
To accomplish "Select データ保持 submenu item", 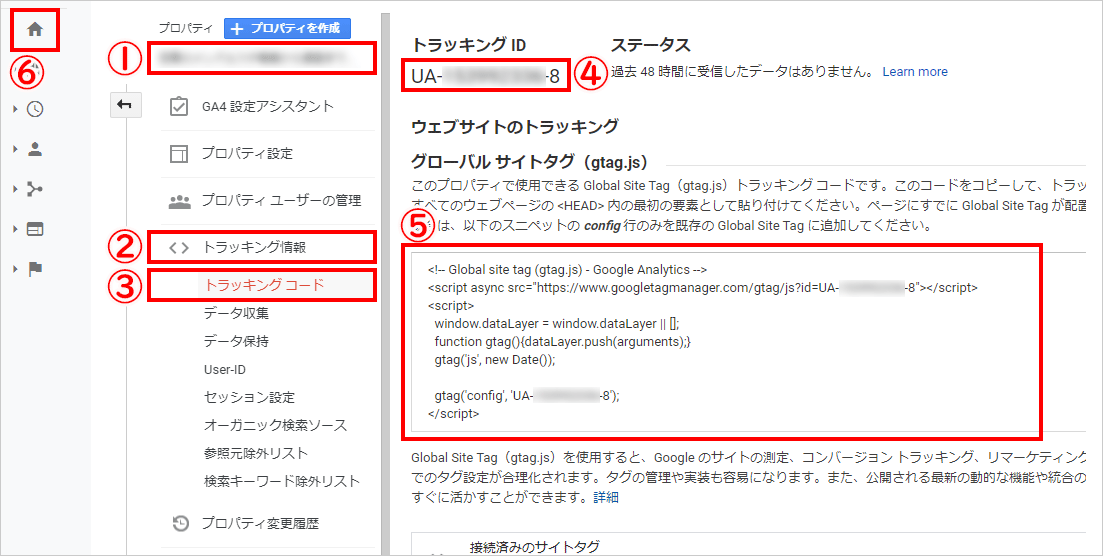I will pyautogui.click(x=236, y=341).
